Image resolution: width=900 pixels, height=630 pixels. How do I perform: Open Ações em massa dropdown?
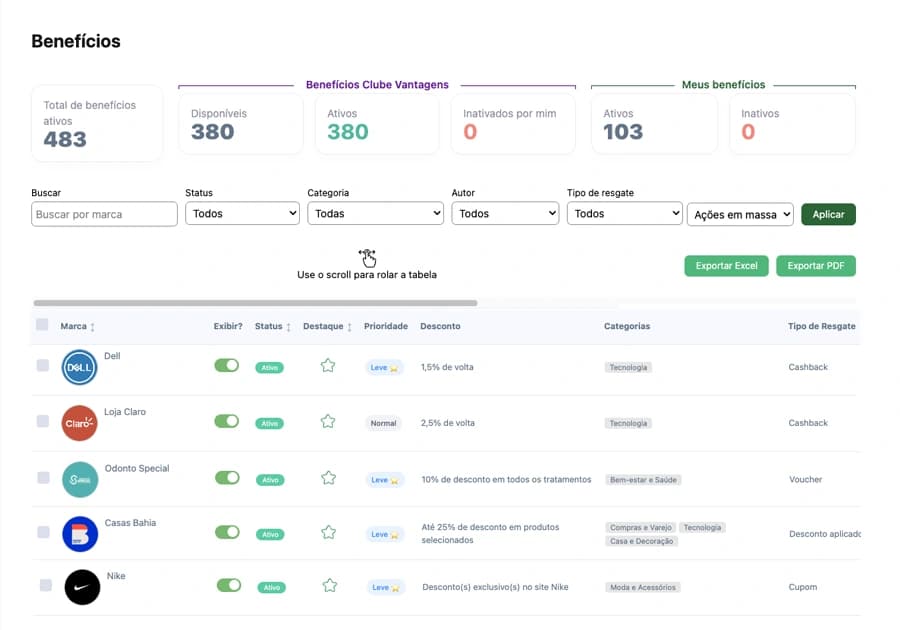click(x=740, y=215)
